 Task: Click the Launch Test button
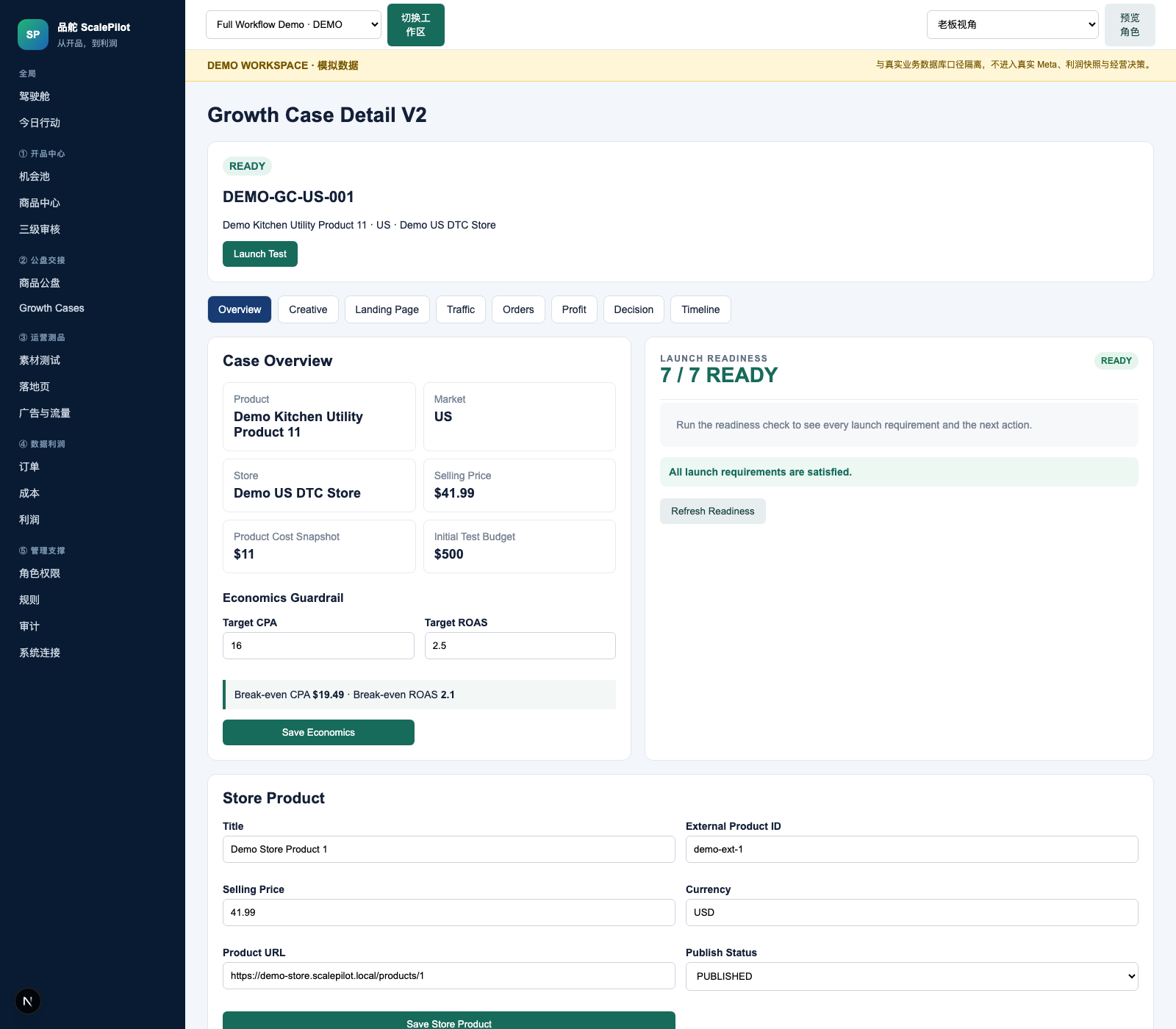click(260, 254)
